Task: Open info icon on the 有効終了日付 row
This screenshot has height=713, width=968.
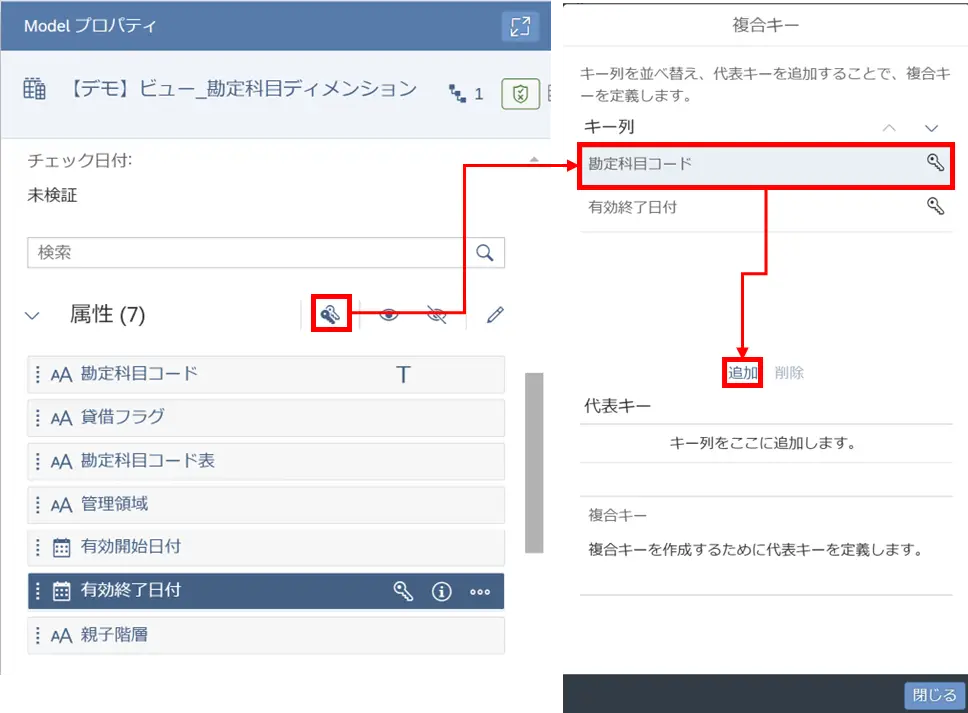Action: [x=441, y=591]
